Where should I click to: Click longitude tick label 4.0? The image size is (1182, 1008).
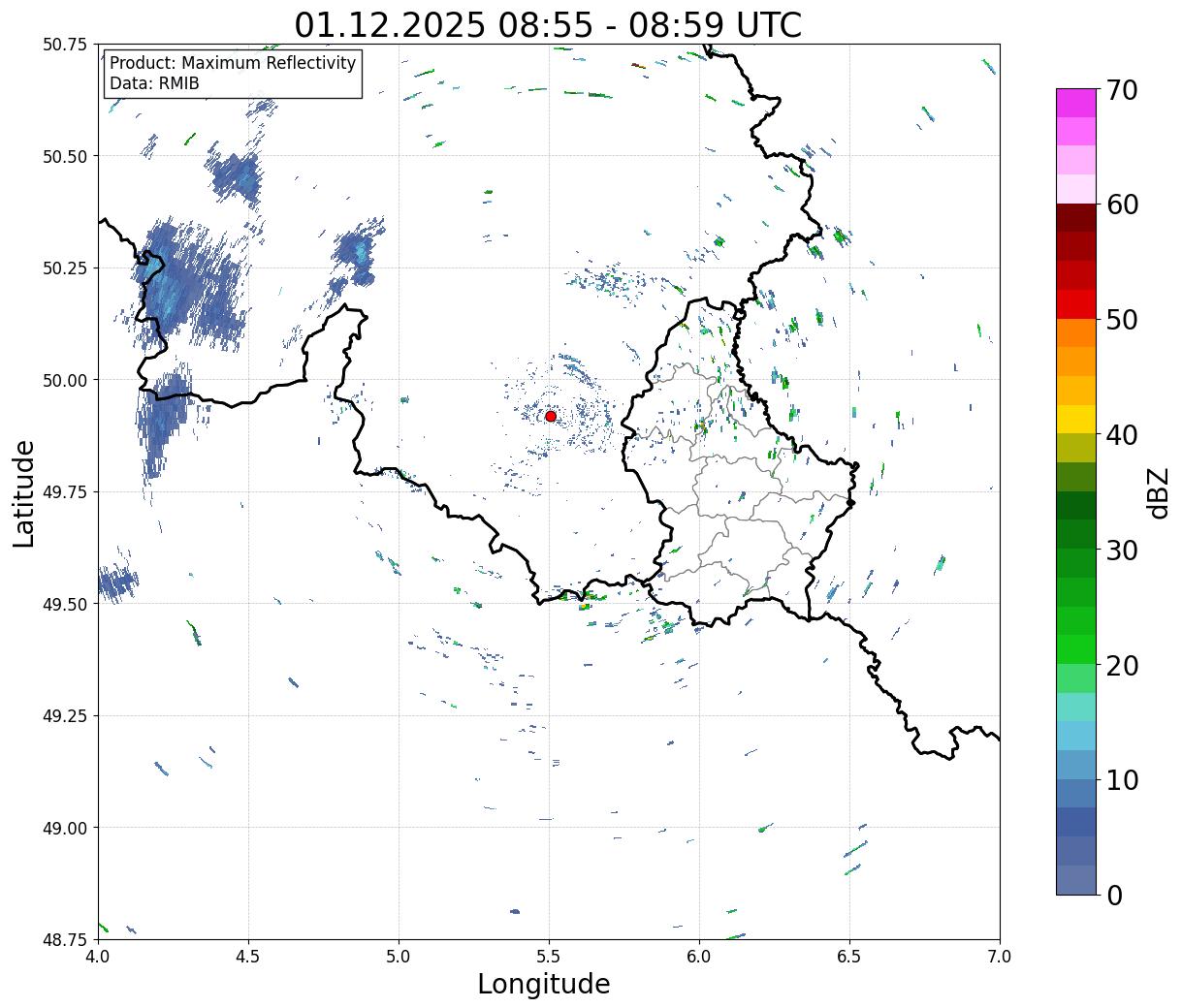point(98,957)
